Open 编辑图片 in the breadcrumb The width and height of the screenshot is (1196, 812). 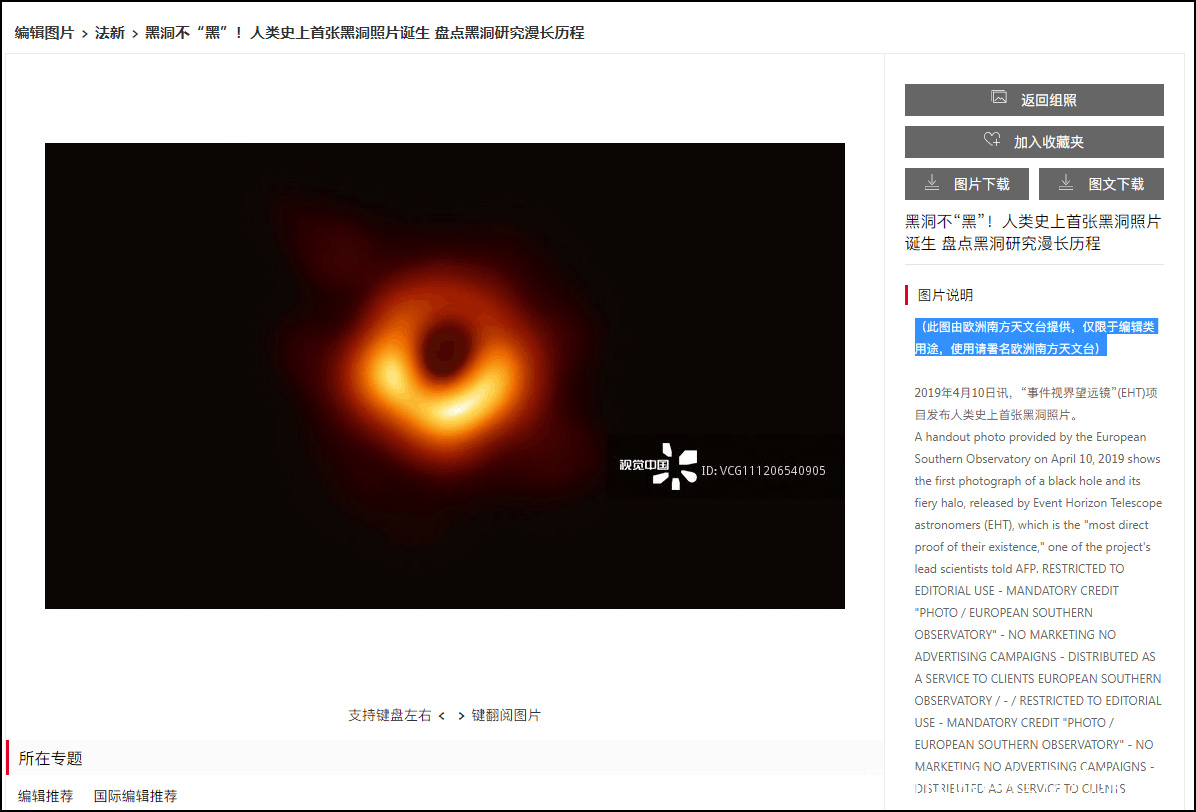pyautogui.click(x=44, y=33)
